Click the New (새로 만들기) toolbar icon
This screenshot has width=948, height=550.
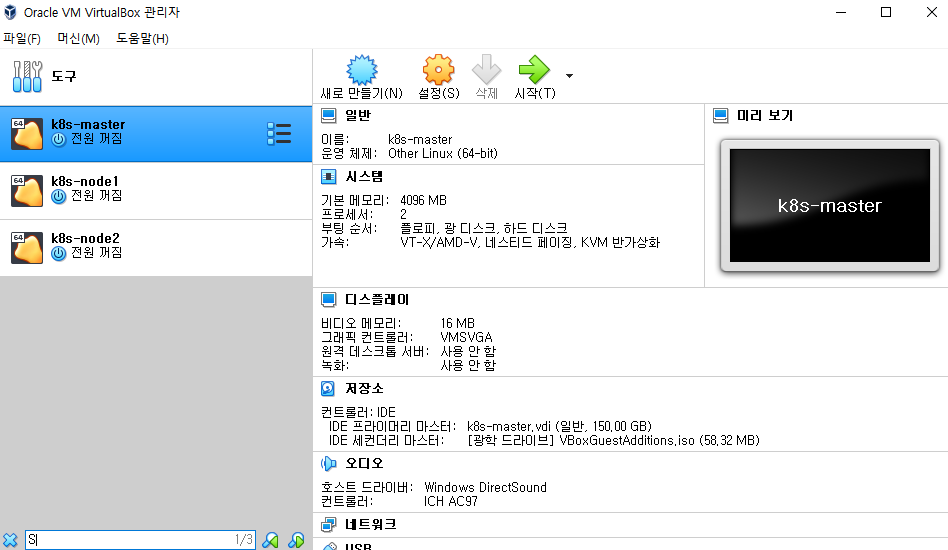click(x=362, y=70)
